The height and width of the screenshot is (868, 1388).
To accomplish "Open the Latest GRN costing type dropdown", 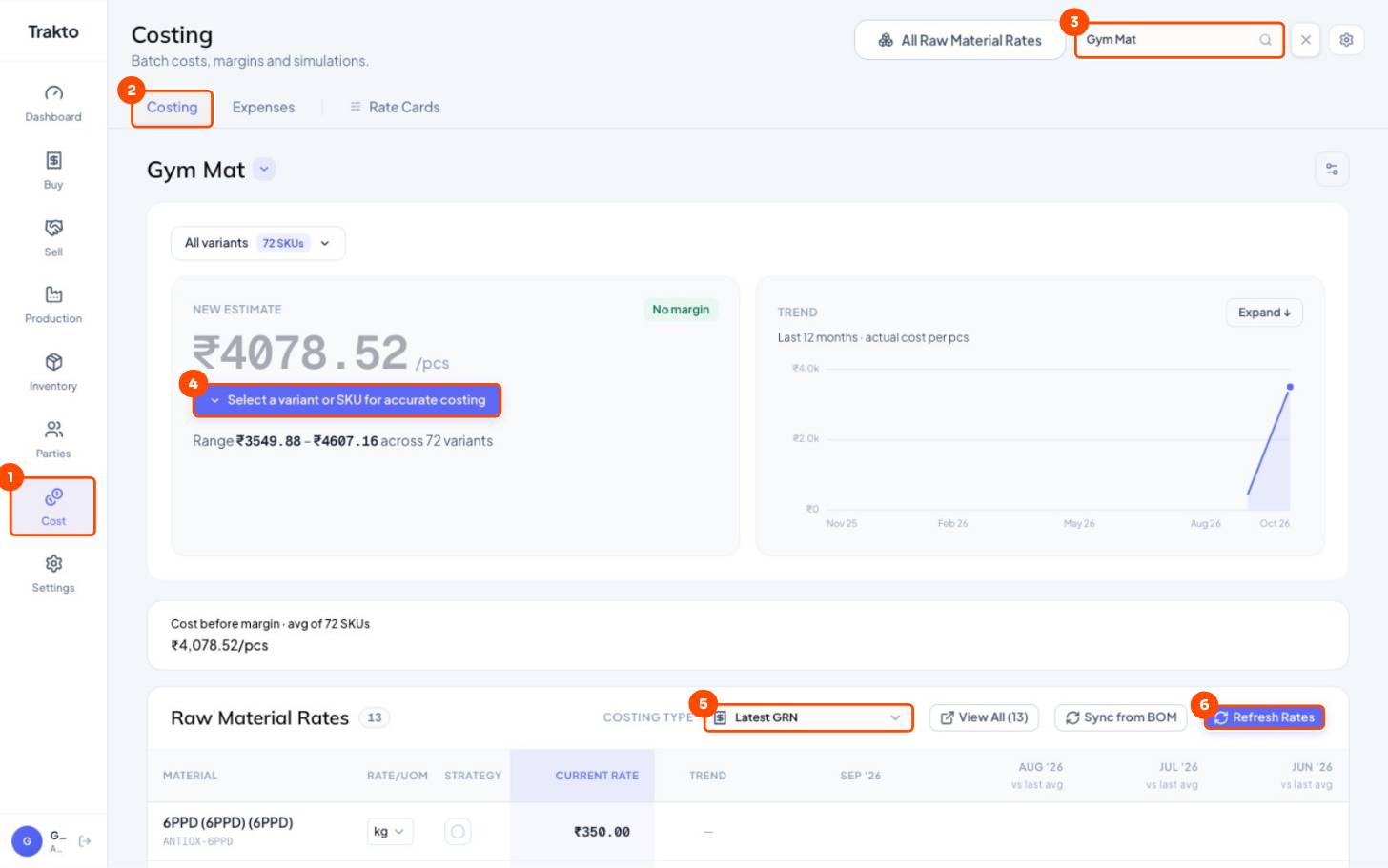I will 808,717.
